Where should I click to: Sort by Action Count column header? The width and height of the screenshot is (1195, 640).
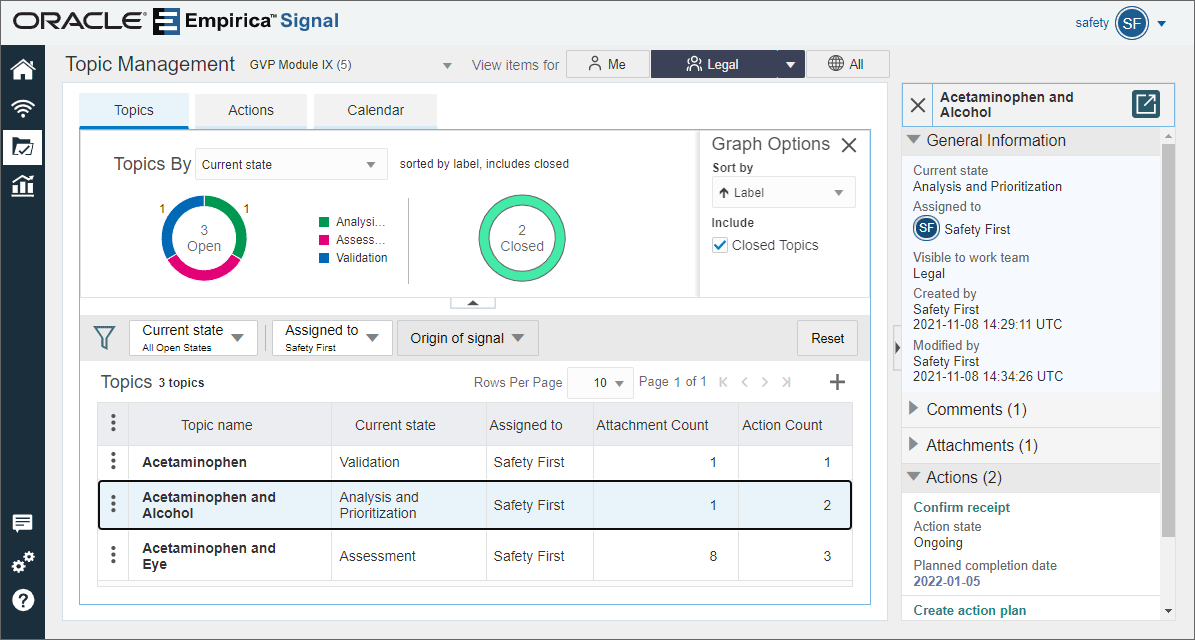point(782,425)
